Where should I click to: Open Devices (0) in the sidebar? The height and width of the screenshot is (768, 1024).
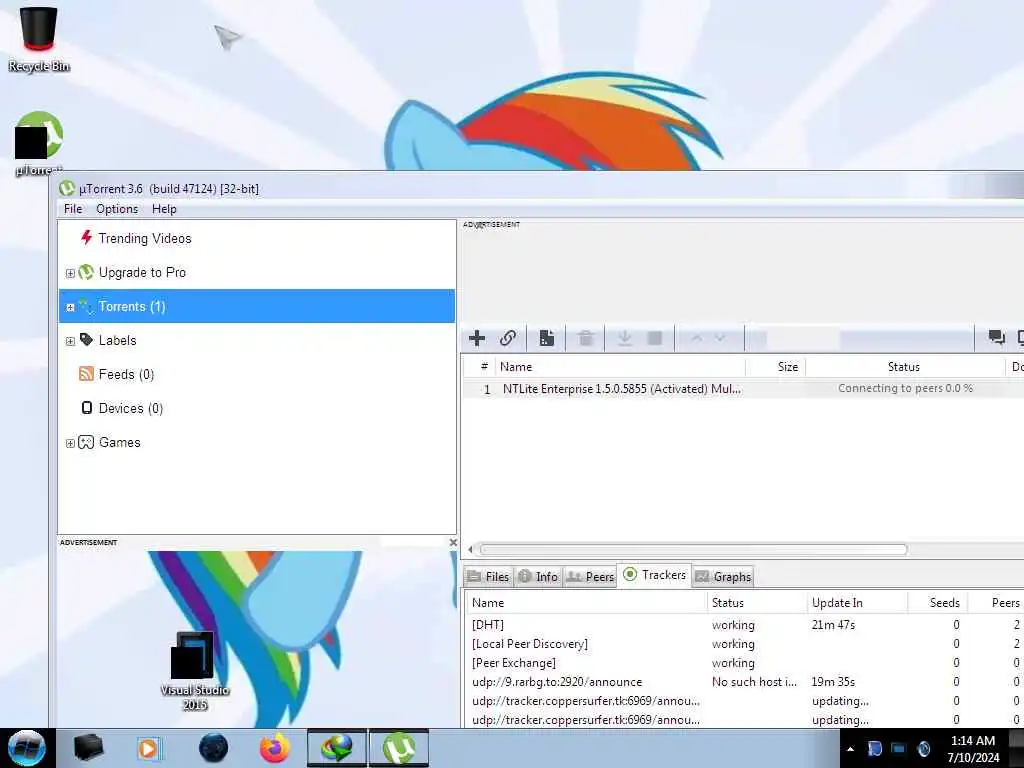click(x=131, y=408)
